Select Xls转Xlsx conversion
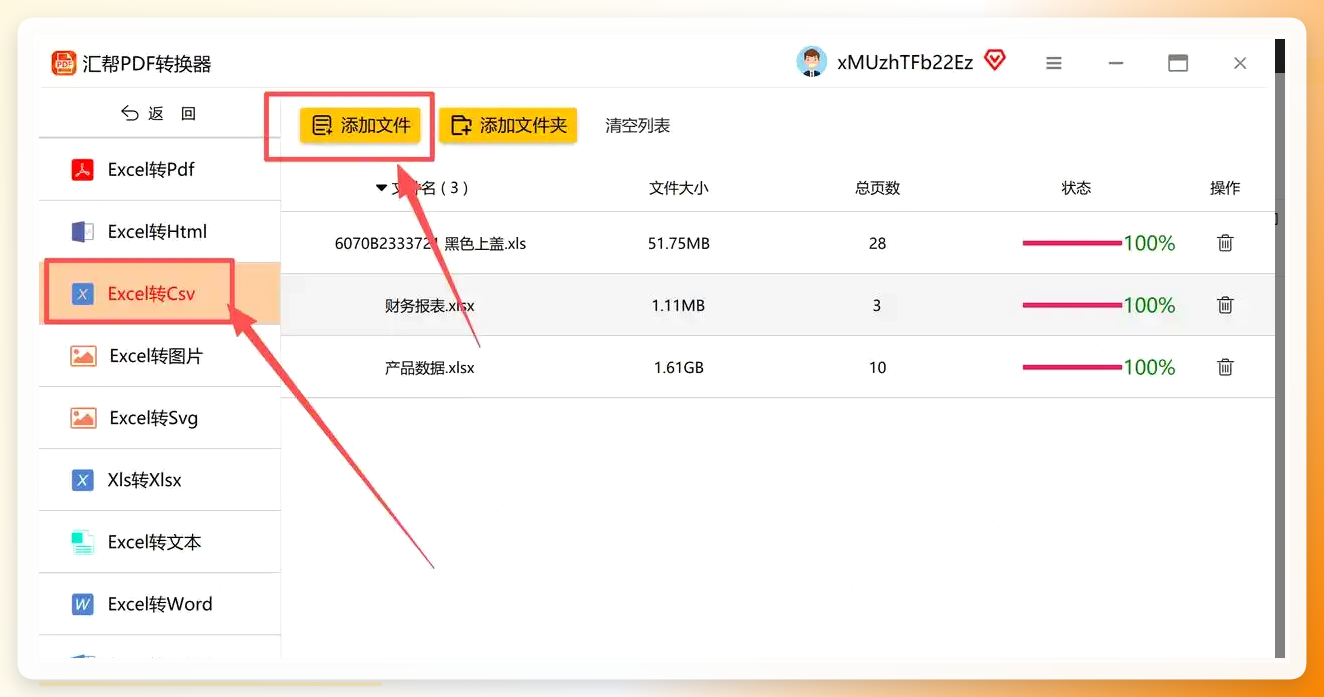The width and height of the screenshot is (1324, 697). 159,480
